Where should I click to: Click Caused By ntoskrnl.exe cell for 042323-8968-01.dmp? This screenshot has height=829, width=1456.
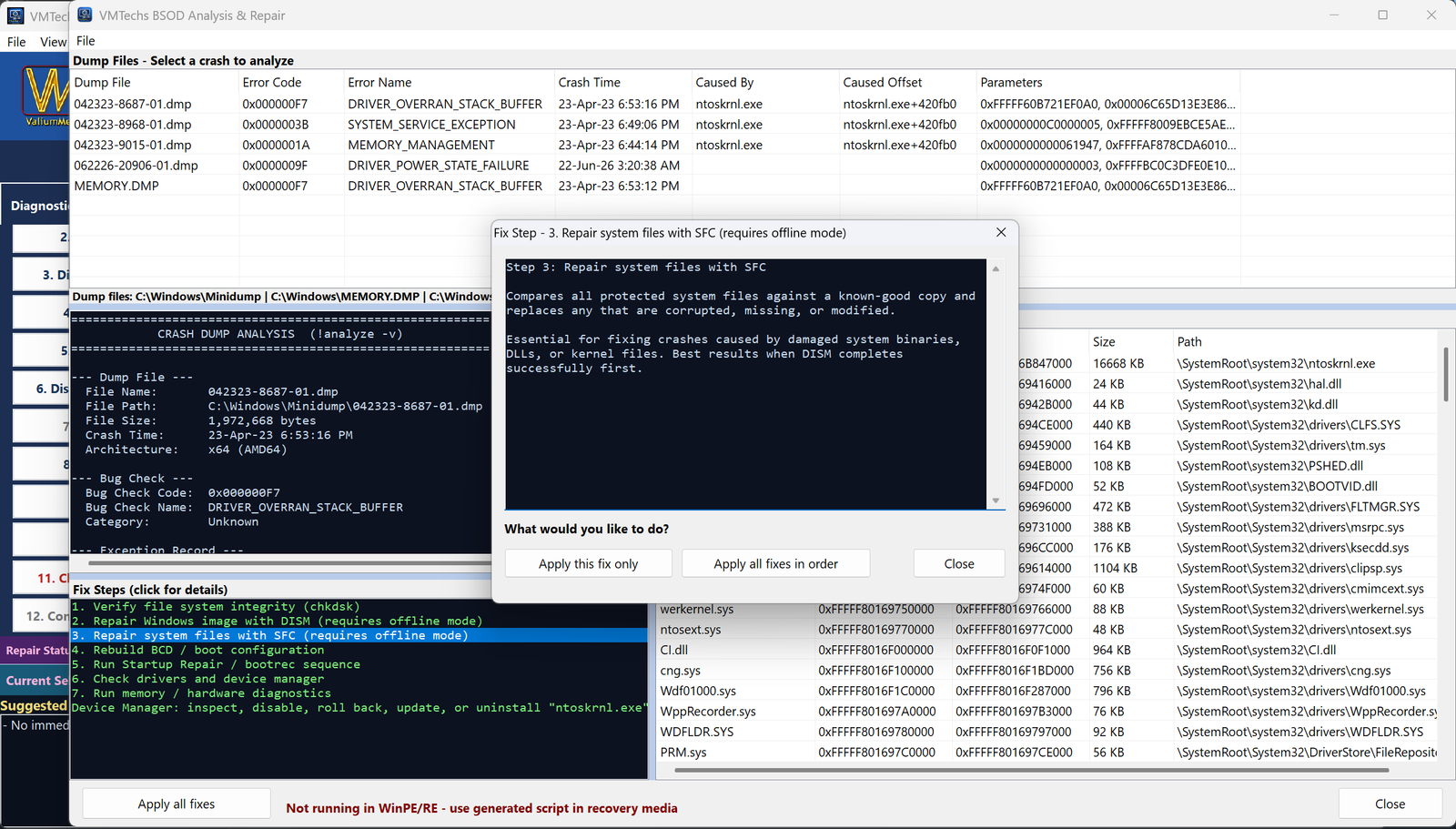click(x=729, y=125)
